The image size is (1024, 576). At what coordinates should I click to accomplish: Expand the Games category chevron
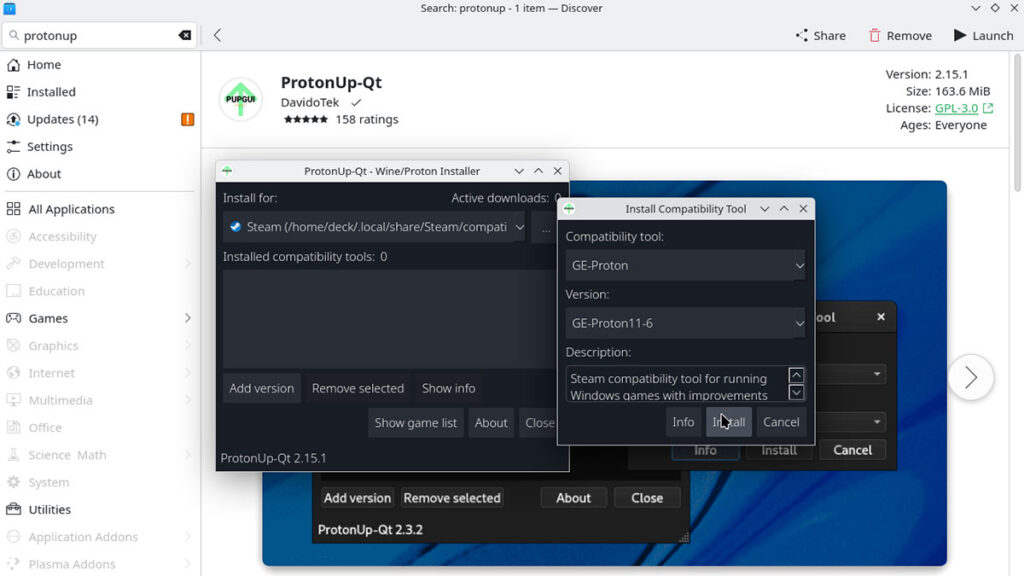click(x=187, y=318)
